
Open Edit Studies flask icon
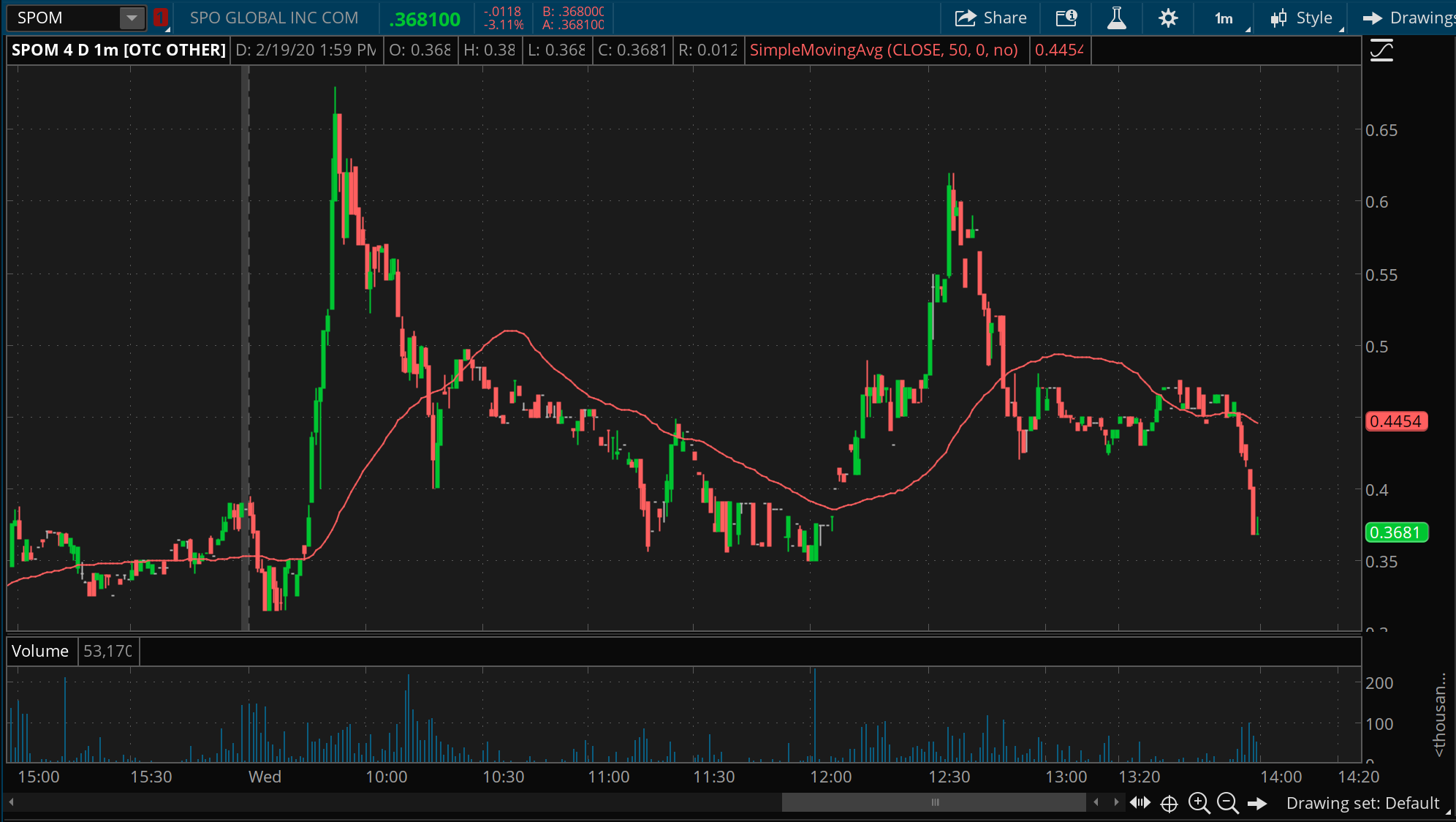click(1116, 18)
